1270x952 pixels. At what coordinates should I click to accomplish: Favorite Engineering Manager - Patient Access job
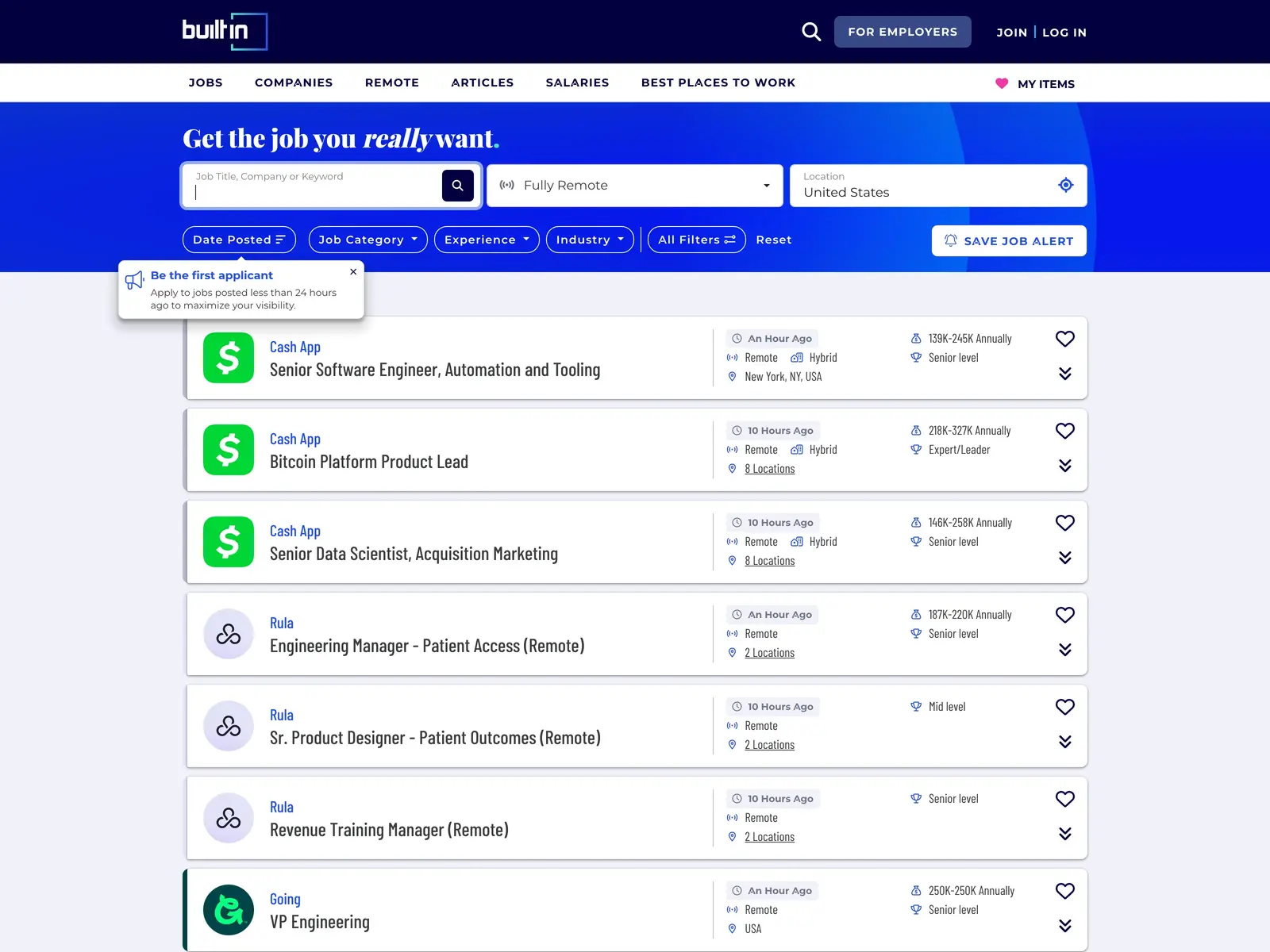coord(1065,615)
